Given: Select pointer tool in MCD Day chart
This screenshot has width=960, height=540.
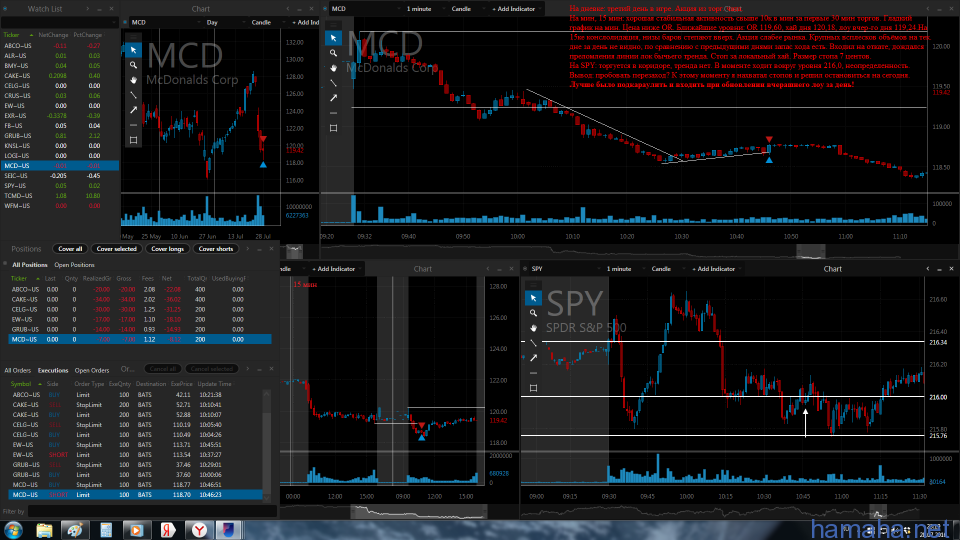Looking at the screenshot, I should coord(133,50).
